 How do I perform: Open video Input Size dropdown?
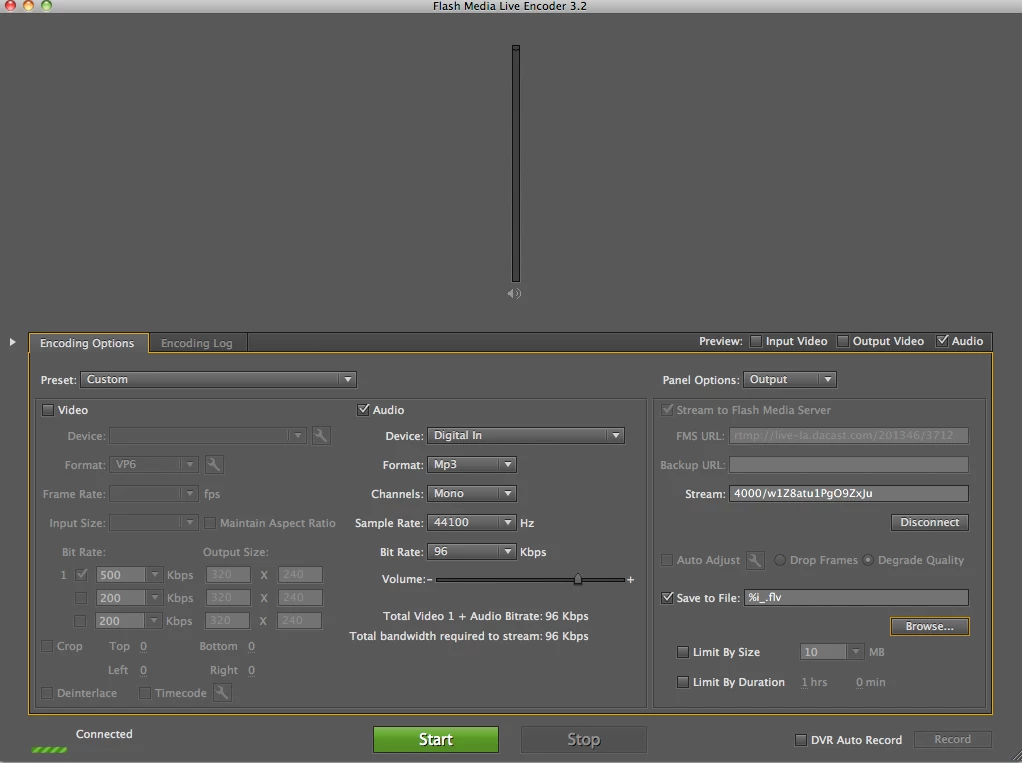(154, 523)
